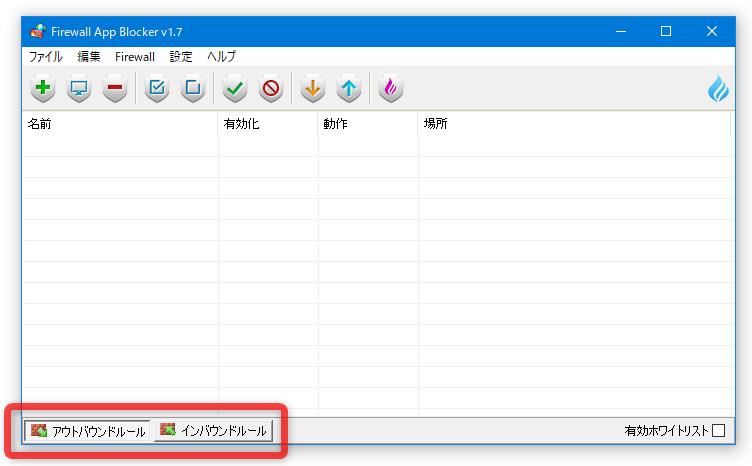Click the blue up arrow icon
Image resolution: width=752 pixels, height=466 pixels.
point(349,88)
